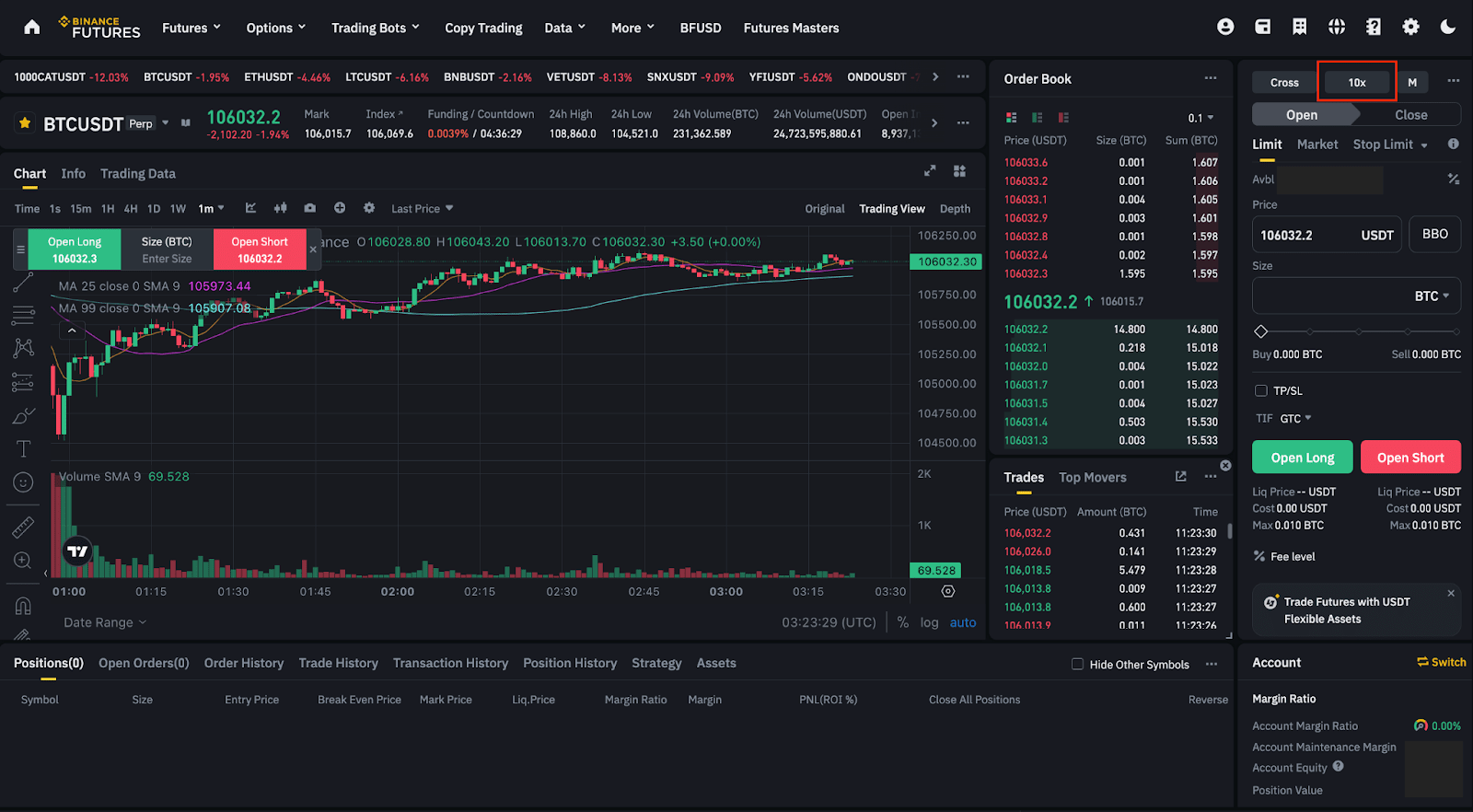Screen dimensions: 1473x812
Task: Select the ruler measure tool
Action: point(23,528)
